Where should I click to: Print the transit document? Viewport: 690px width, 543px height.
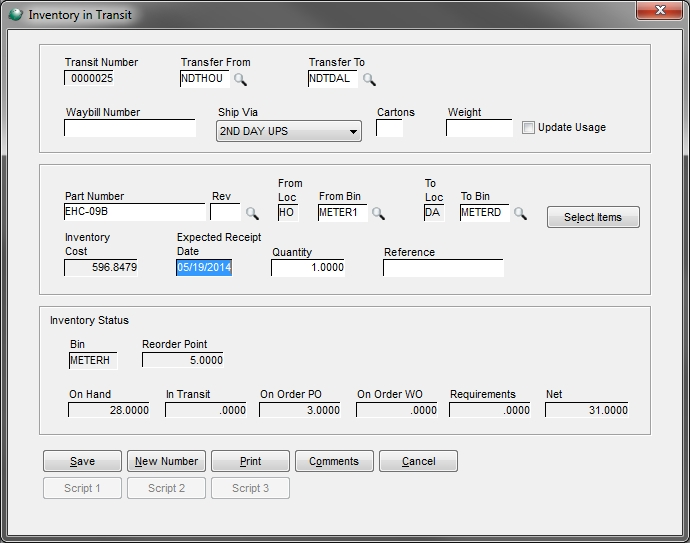point(250,461)
